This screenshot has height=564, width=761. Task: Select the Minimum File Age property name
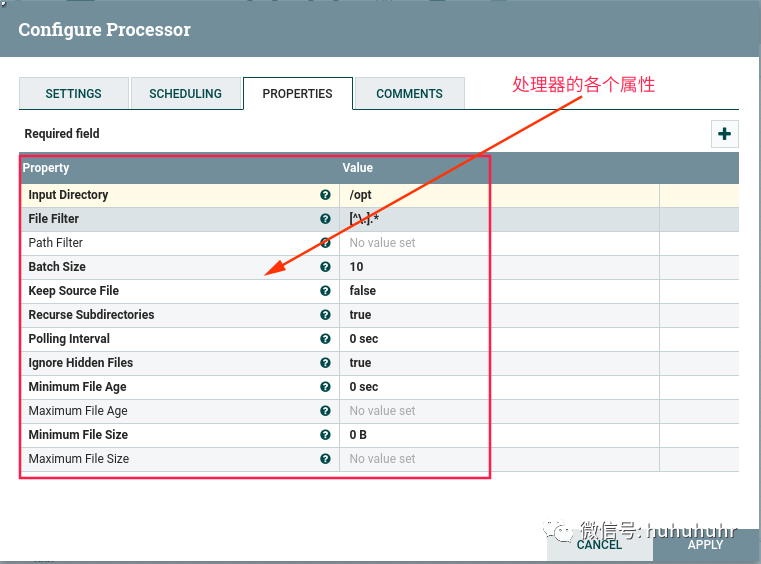pos(77,387)
